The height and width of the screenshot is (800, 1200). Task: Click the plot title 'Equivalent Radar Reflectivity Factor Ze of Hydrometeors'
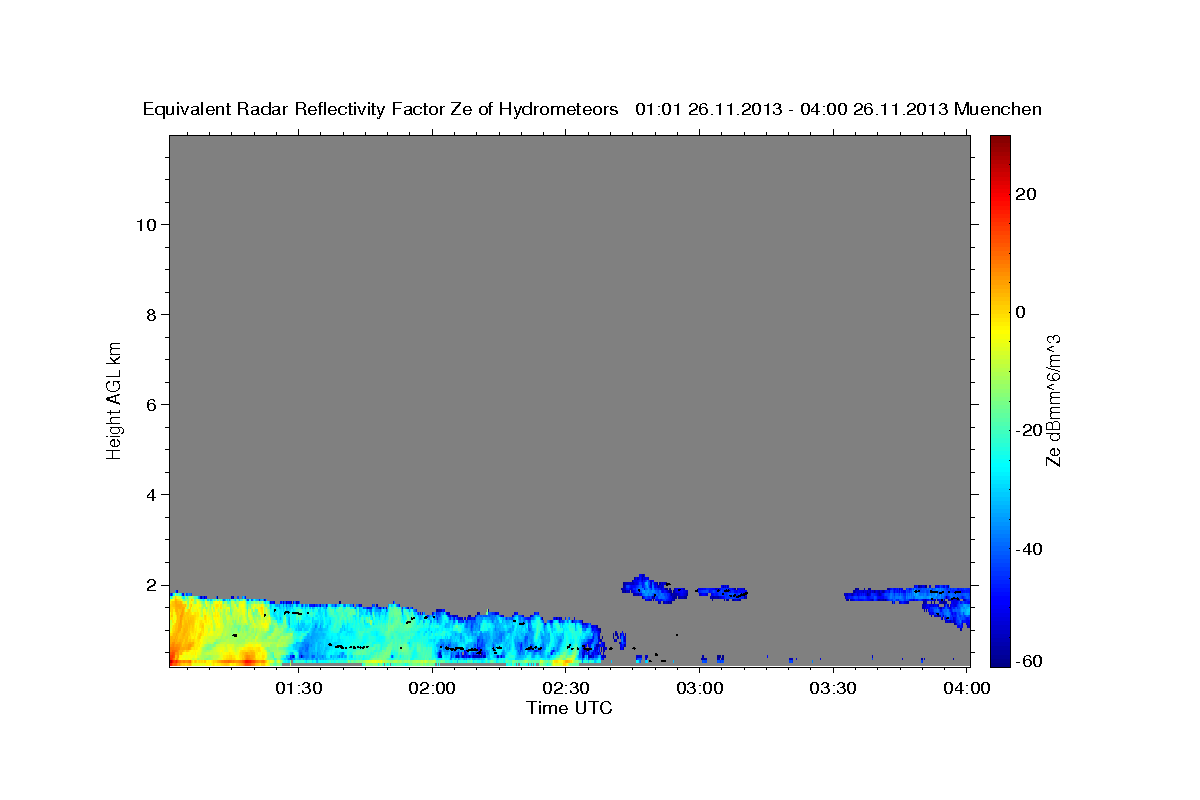pos(380,109)
